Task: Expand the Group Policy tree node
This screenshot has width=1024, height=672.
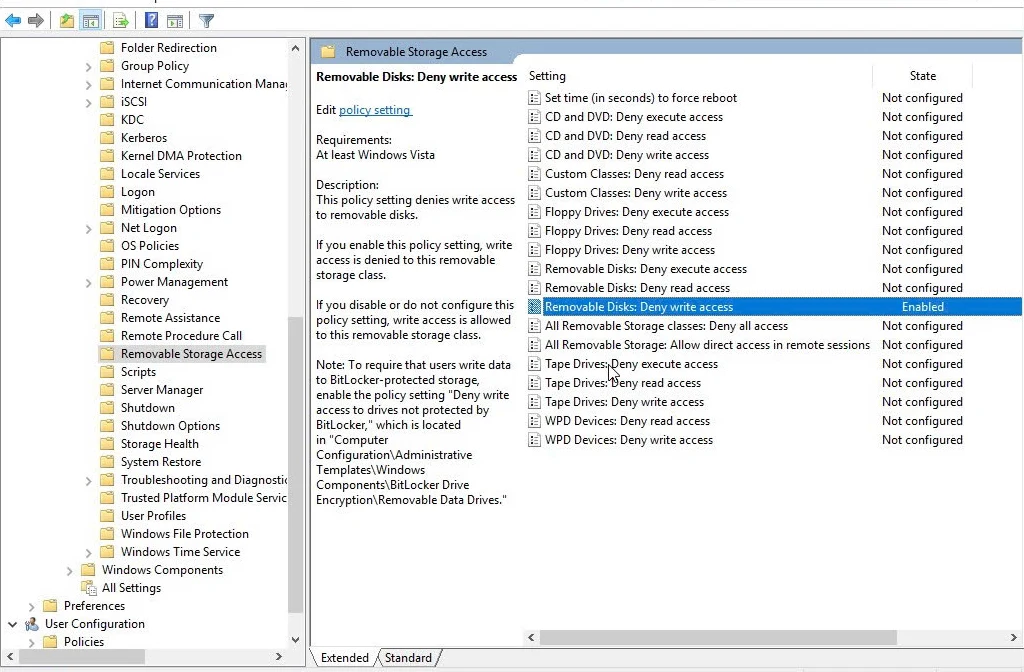Action: tap(89, 67)
